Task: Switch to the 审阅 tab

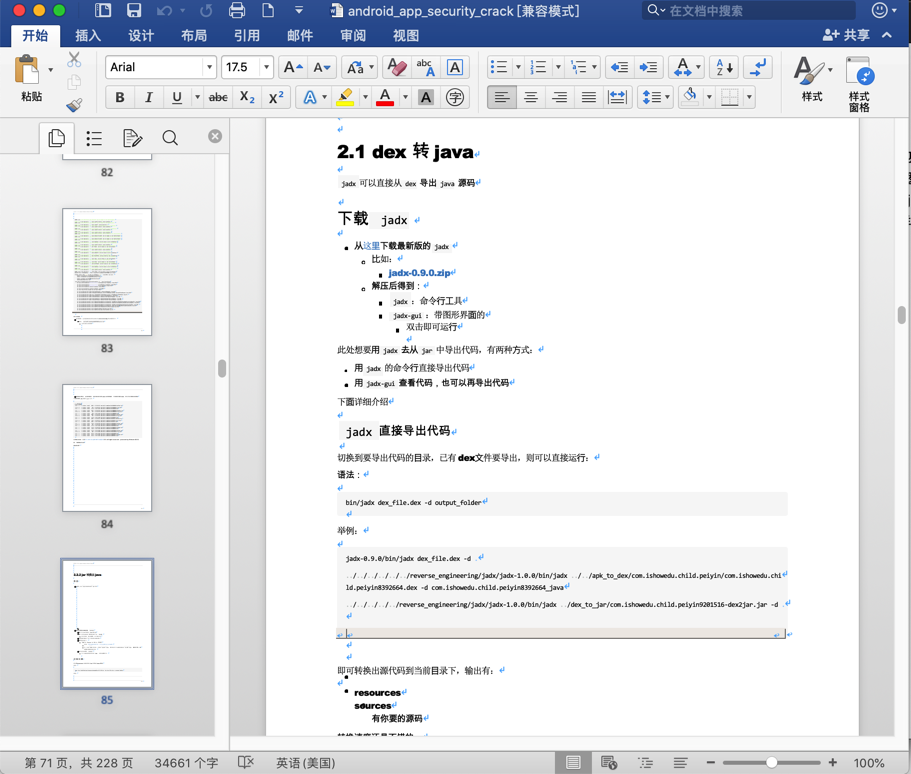Action: pyautogui.click(x=353, y=35)
